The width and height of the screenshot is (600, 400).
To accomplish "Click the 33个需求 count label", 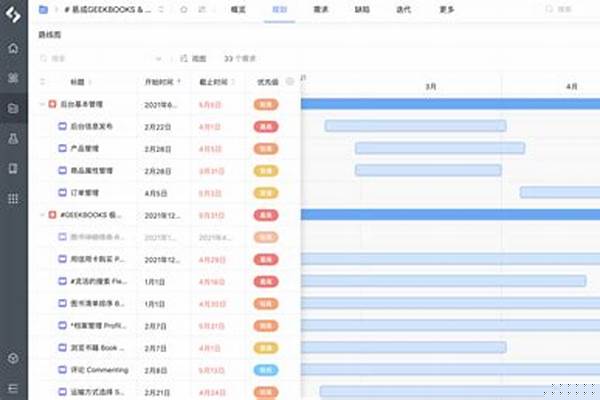I will coord(240,59).
